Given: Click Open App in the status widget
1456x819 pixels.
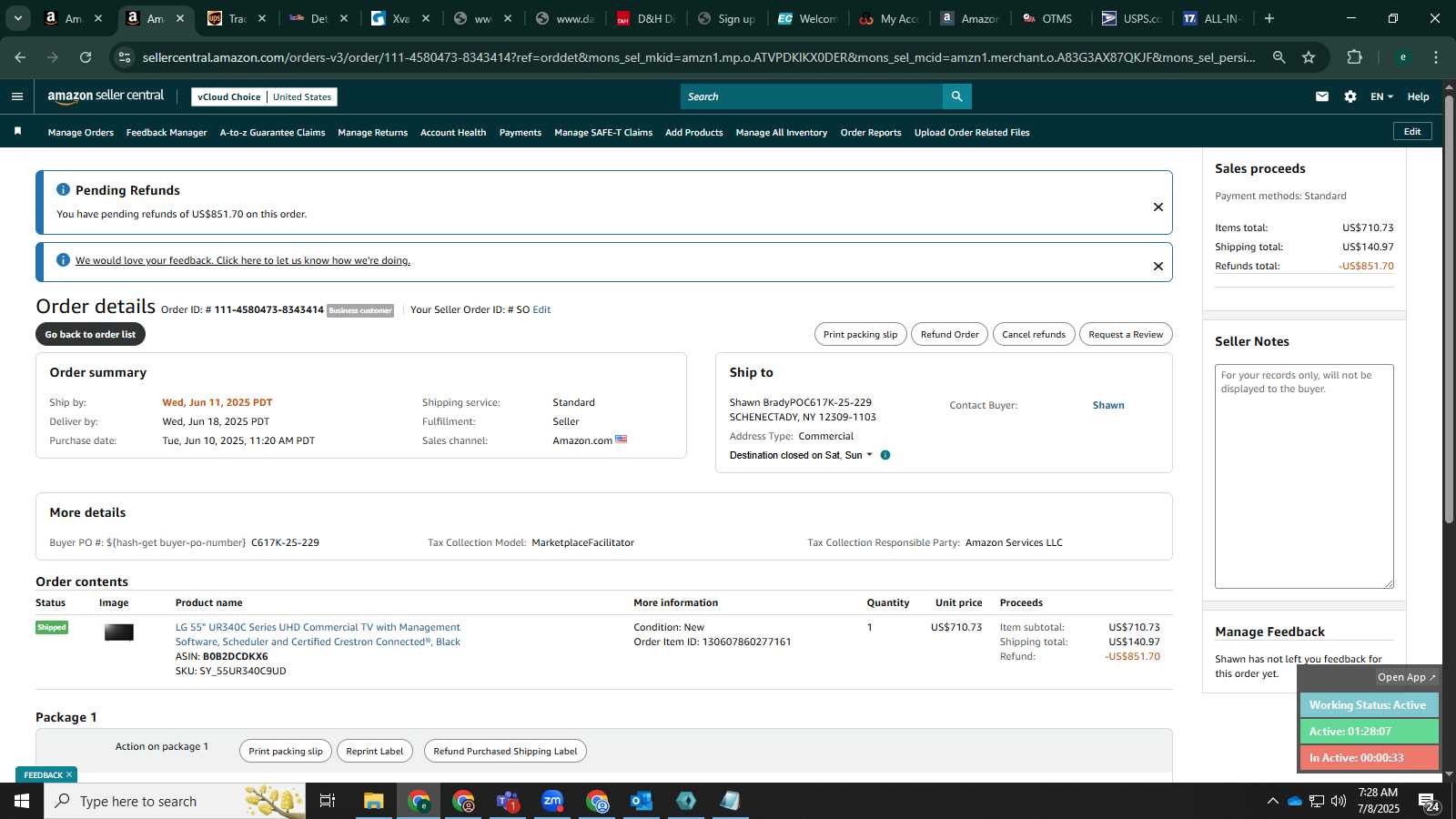Looking at the screenshot, I should (1406, 677).
